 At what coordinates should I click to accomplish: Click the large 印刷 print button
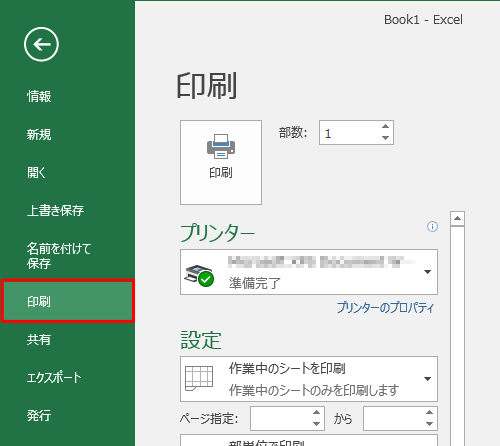click(221, 162)
